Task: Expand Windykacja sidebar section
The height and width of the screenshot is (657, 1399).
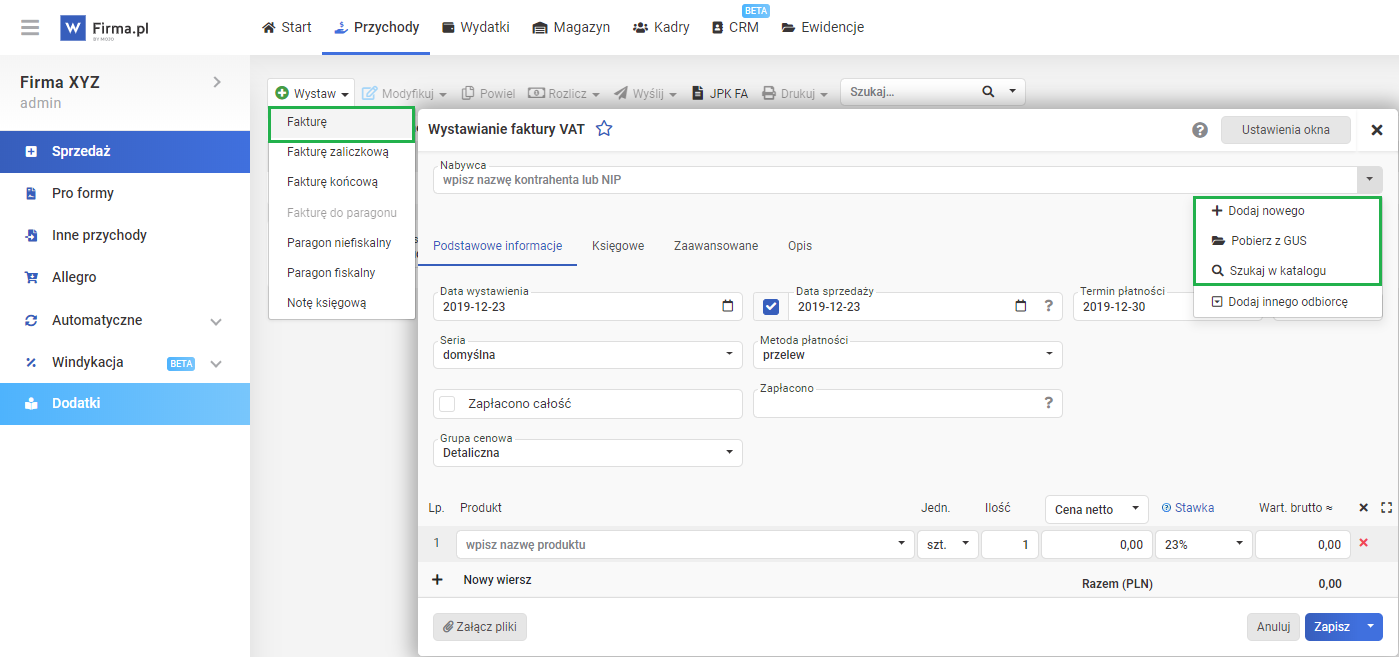Action: pos(216,363)
